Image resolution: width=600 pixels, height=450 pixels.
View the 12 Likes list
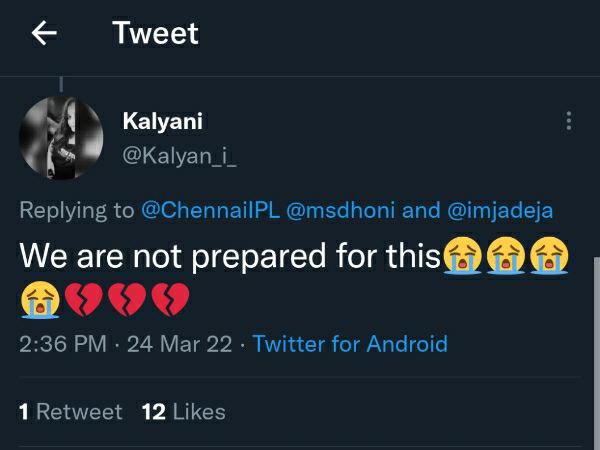click(x=184, y=411)
